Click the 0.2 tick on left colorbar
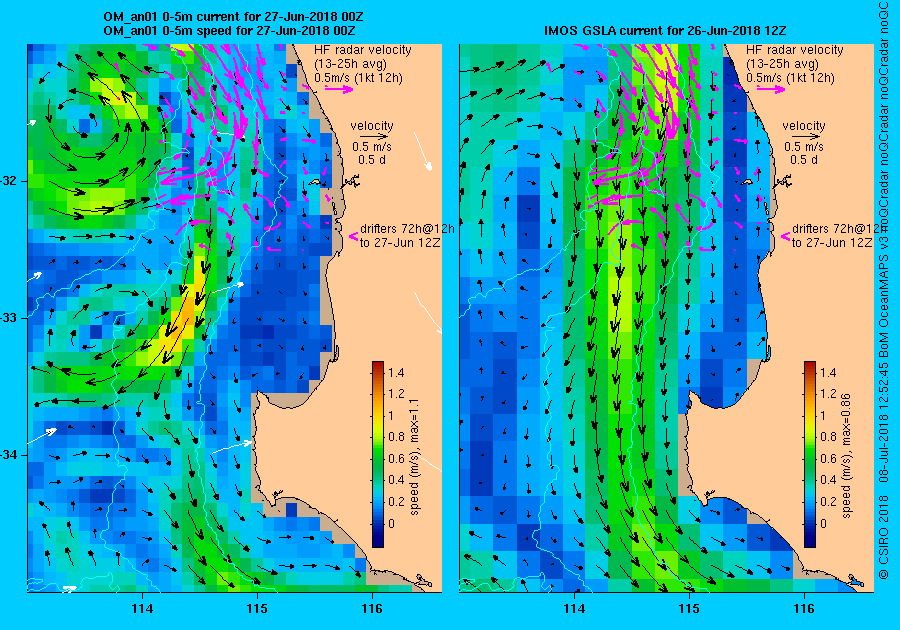This screenshot has width=900, height=630. tap(396, 501)
